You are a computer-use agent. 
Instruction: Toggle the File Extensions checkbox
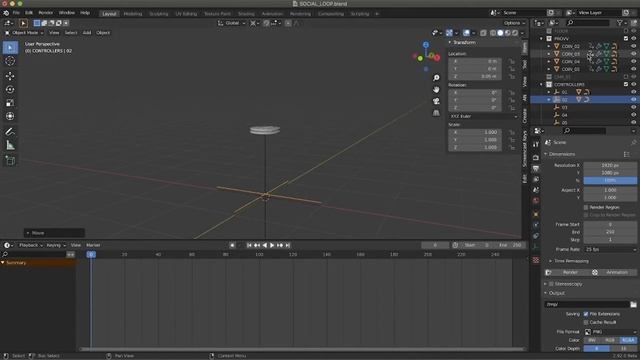coord(586,314)
